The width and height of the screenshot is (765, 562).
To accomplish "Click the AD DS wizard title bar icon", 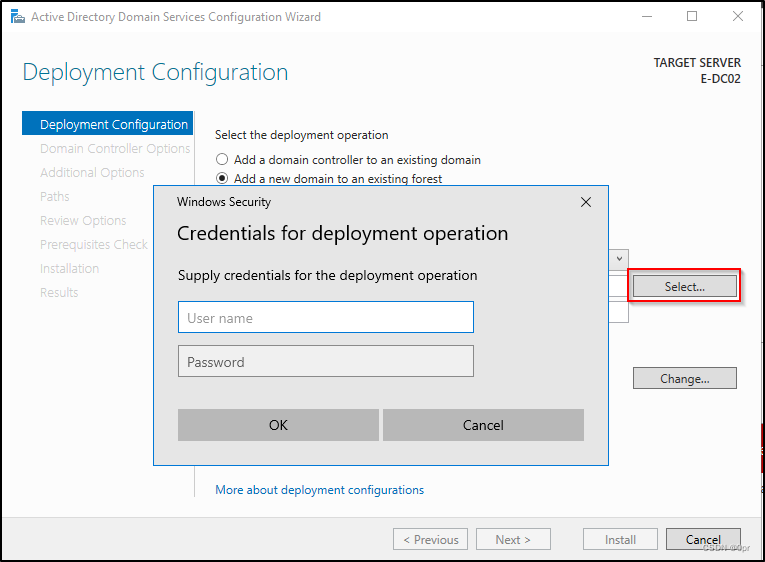I will pyautogui.click(x=18, y=17).
